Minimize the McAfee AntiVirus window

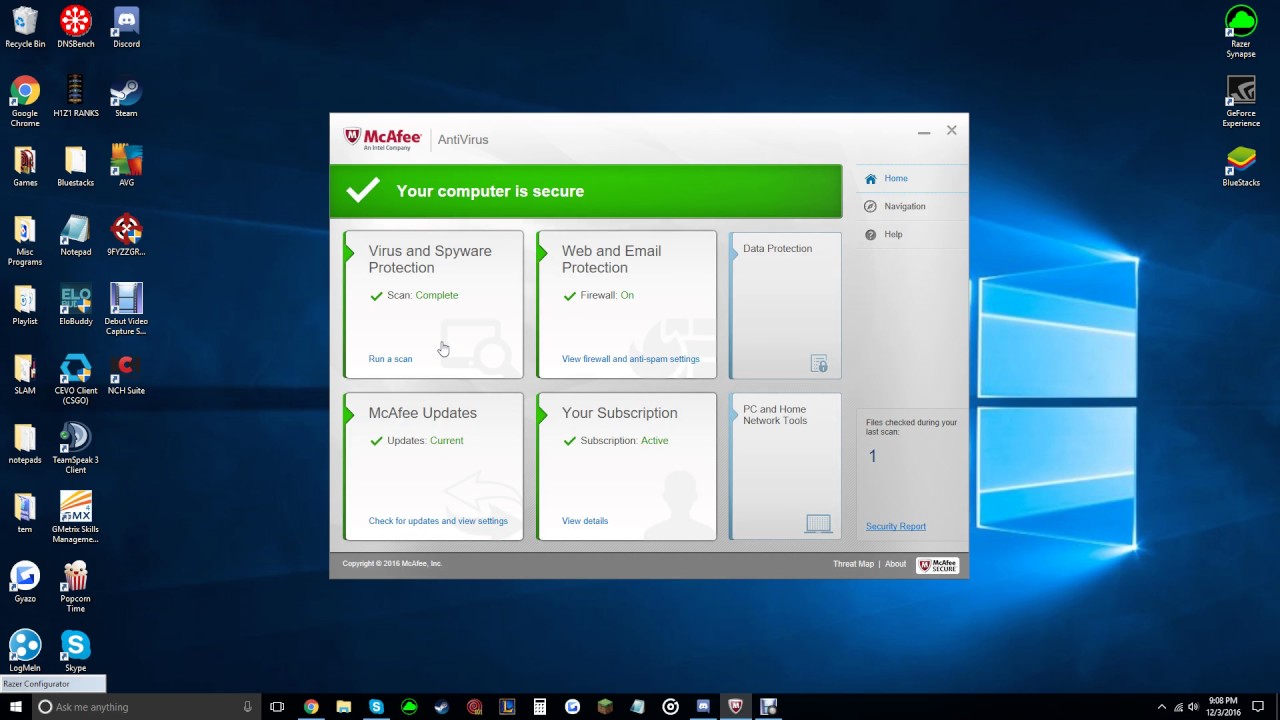(x=924, y=131)
